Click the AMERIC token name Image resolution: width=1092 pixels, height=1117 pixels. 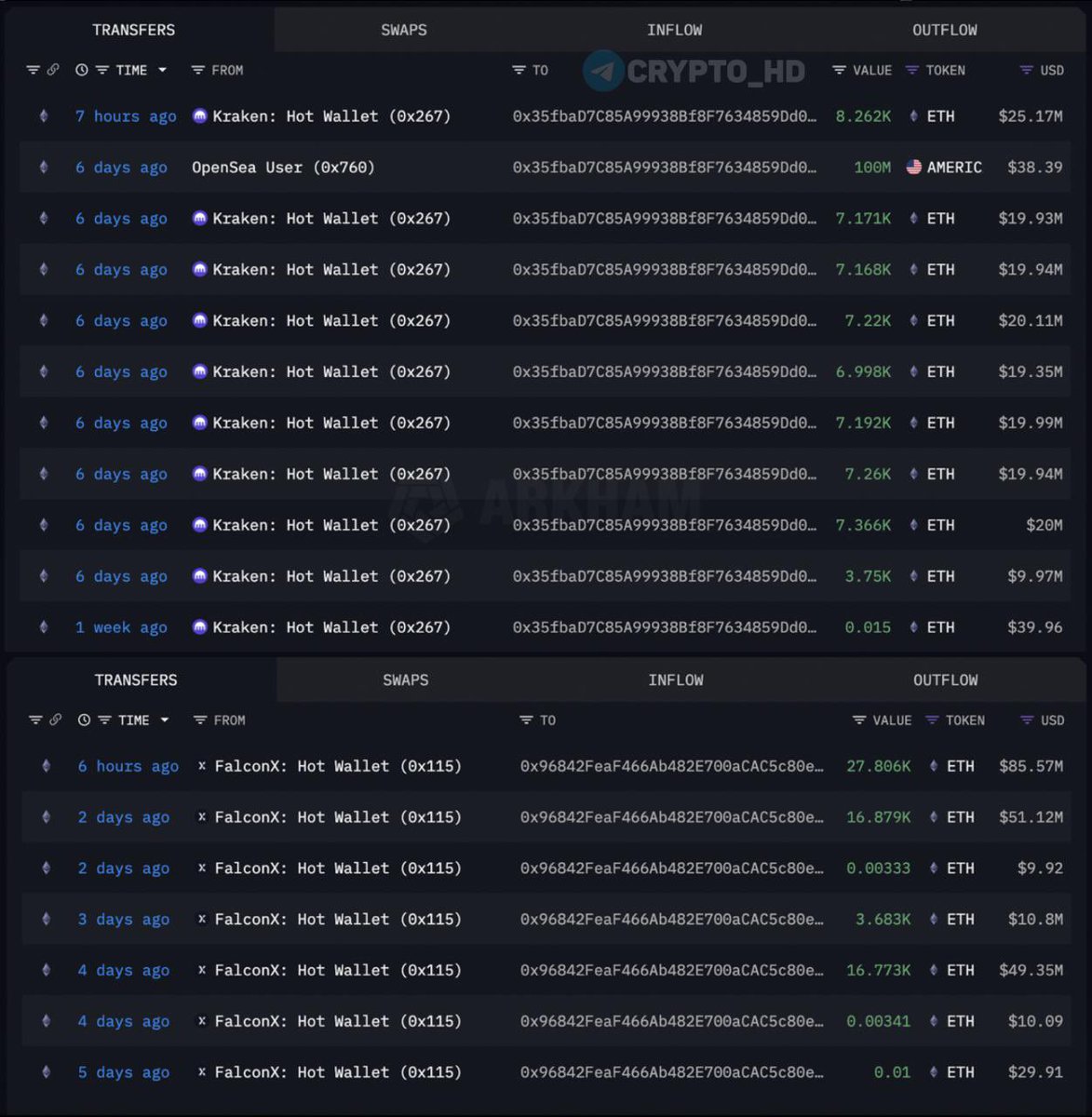point(954,168)
